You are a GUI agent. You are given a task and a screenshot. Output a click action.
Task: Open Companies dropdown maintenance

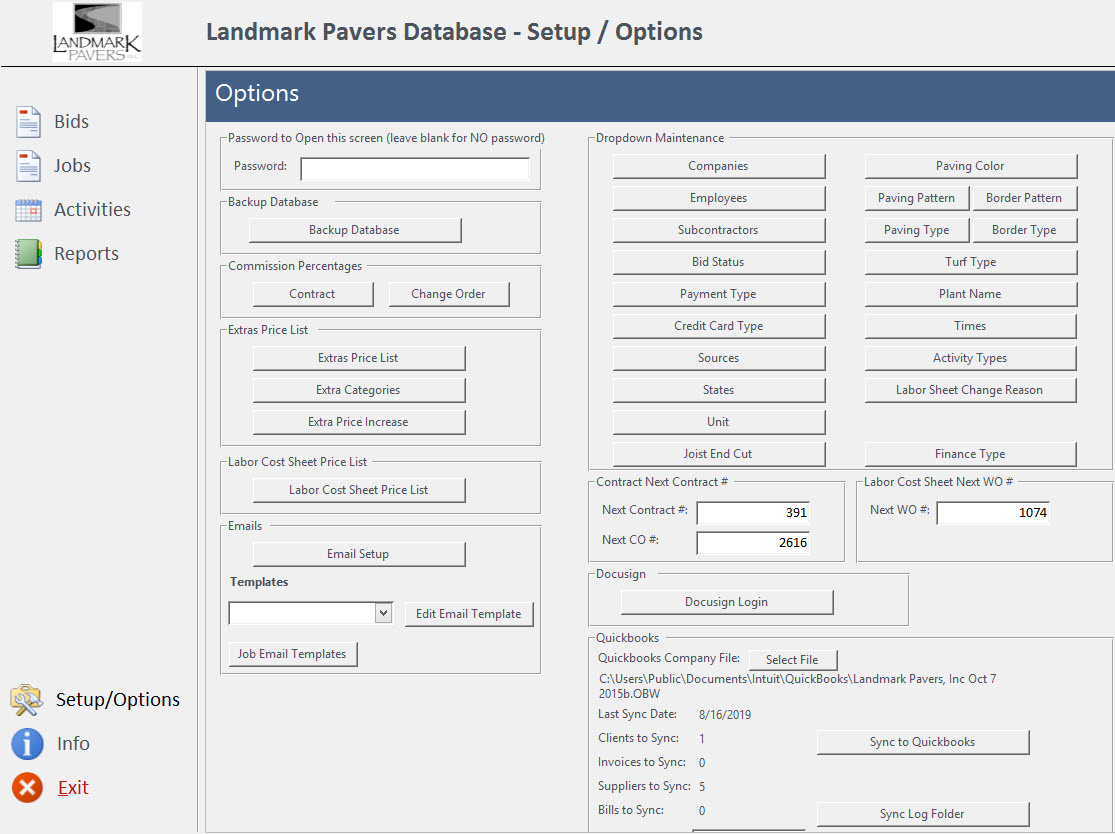(x=719, y=166)
